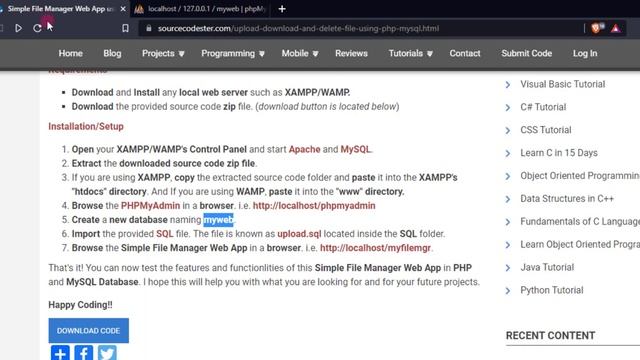The width and height of the screenshot is (640, 360).
Task: Click the highlighted myweb database name
Action: click(218, 220)
